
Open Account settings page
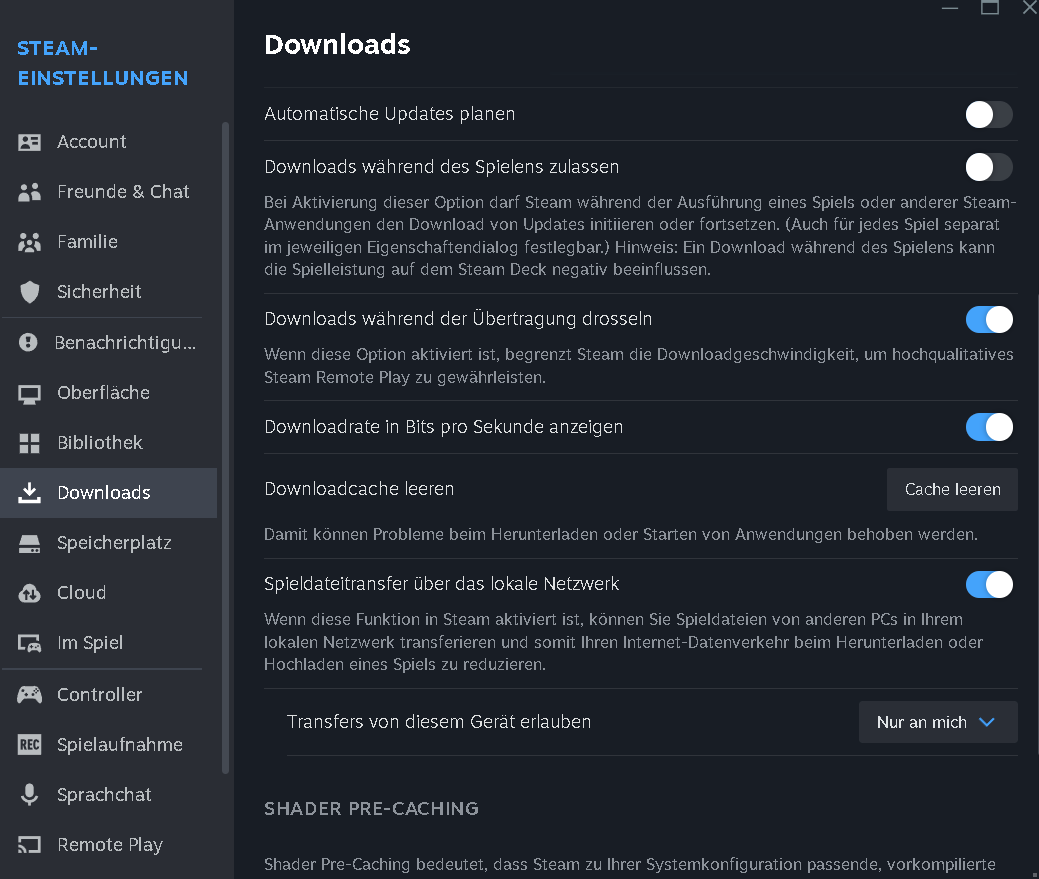91,142
